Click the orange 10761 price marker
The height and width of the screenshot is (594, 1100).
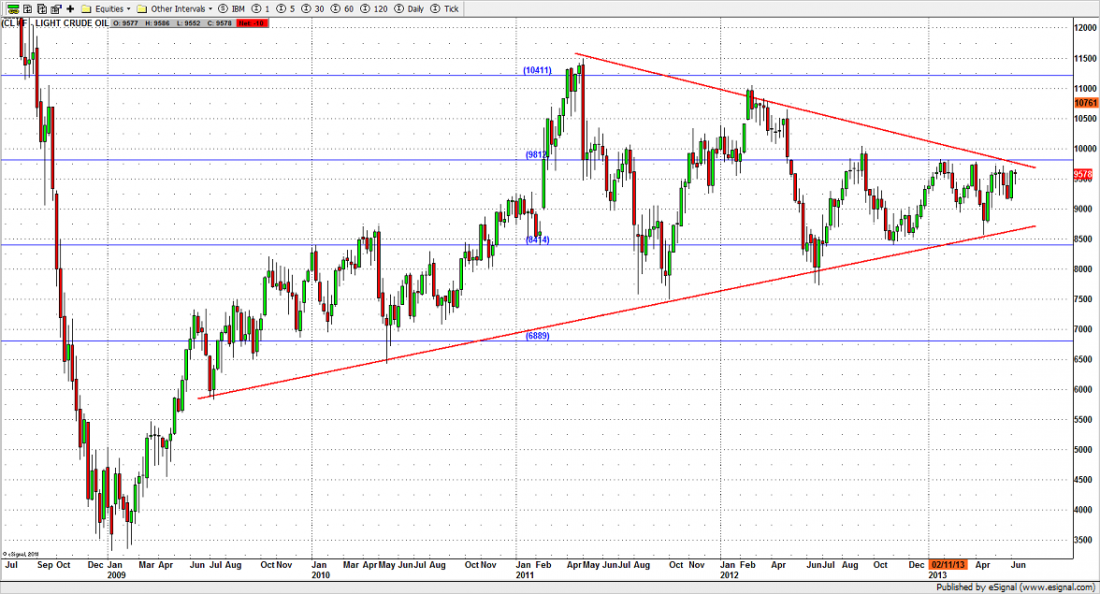tap(1085, 102)
